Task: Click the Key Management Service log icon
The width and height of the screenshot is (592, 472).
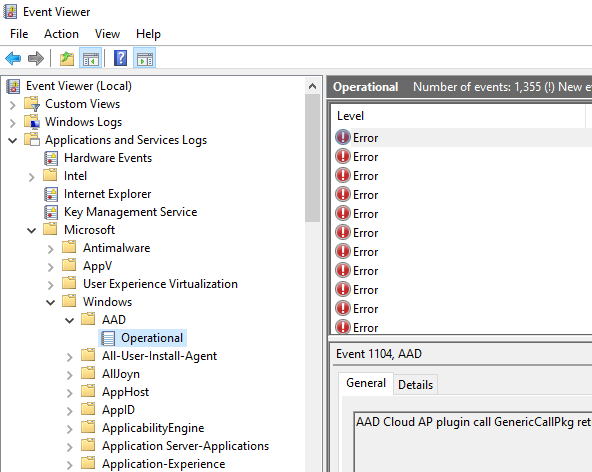Action: point(51,212)
